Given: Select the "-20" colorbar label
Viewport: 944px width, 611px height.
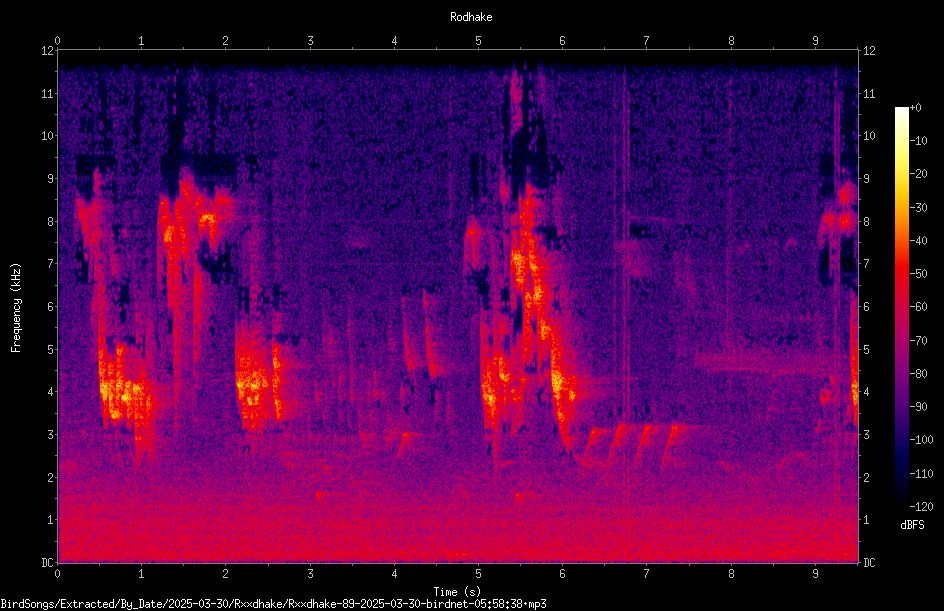Looking at the screenshot, I should (x=919, y=174).
